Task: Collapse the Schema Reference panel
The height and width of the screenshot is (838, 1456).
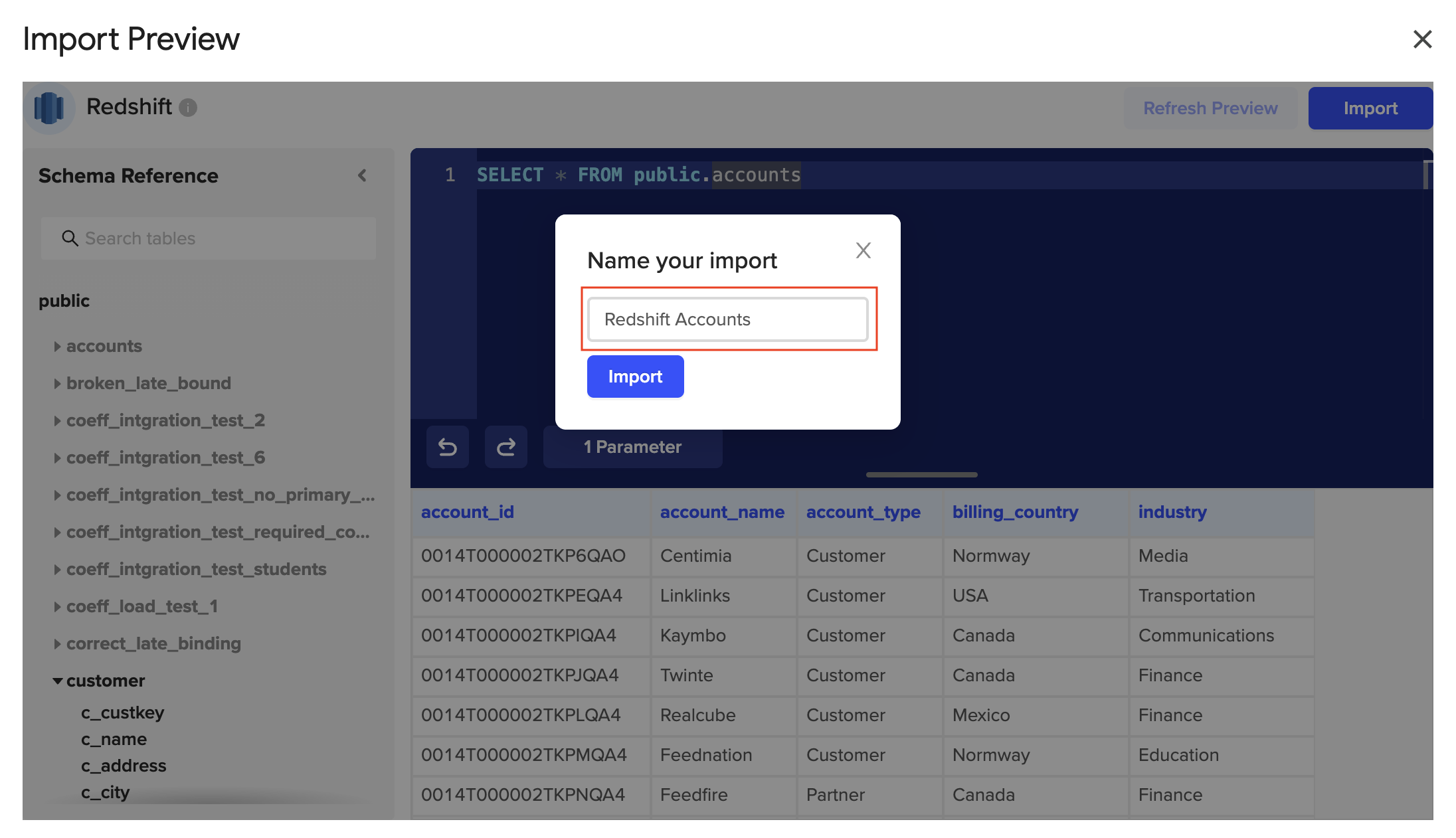Action: [x=362, y=175]
